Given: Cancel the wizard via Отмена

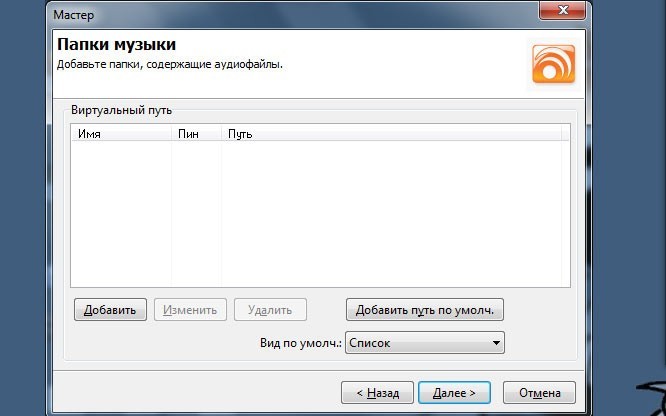Looking at the screenshot, I should pyautogui.click(x=539, y=392).
